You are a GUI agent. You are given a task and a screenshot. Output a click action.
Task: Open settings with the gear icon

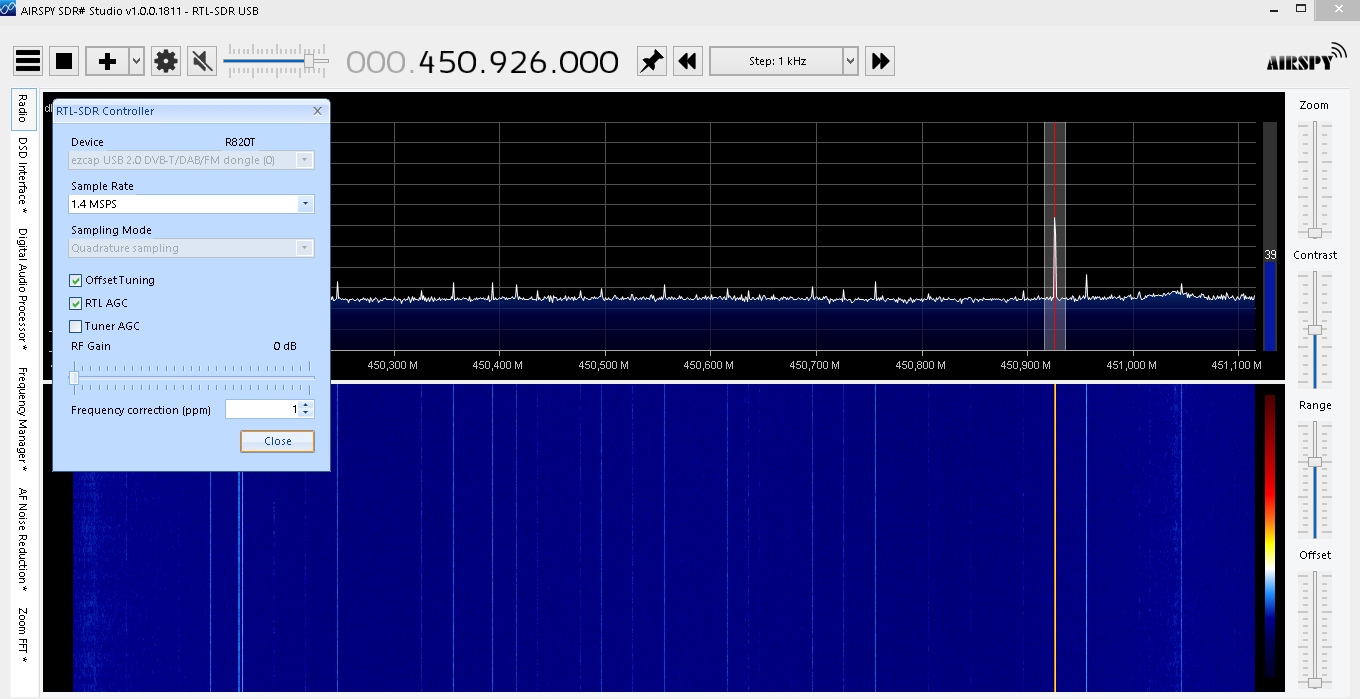(x=166, y=61)
